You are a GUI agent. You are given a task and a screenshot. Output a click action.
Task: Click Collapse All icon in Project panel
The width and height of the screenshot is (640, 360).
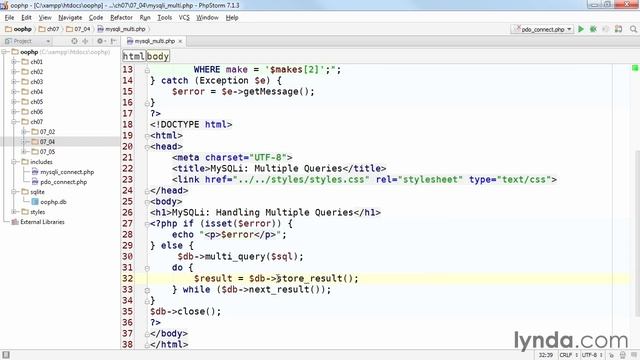(x=85, y=41)
